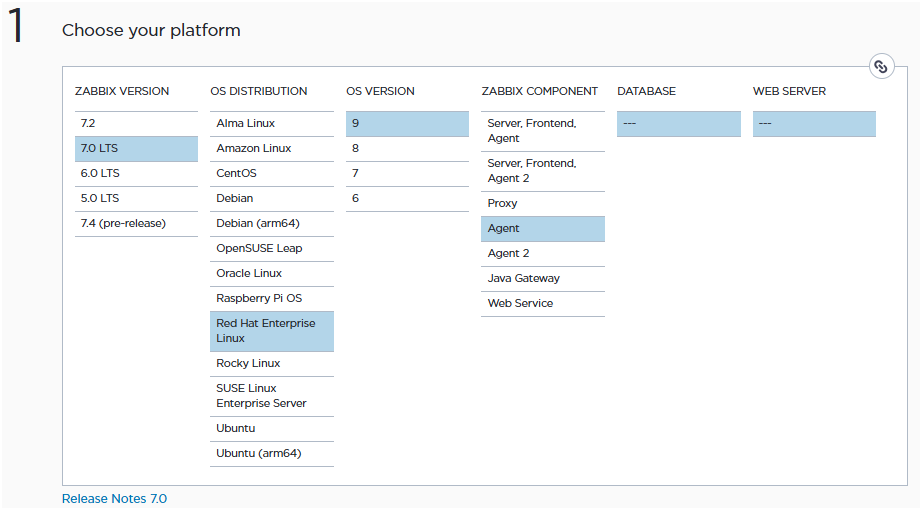Screen dimensions: 922x510
Task: Select Ubuntu (arm64) distribution
Action: coord(271,453)
